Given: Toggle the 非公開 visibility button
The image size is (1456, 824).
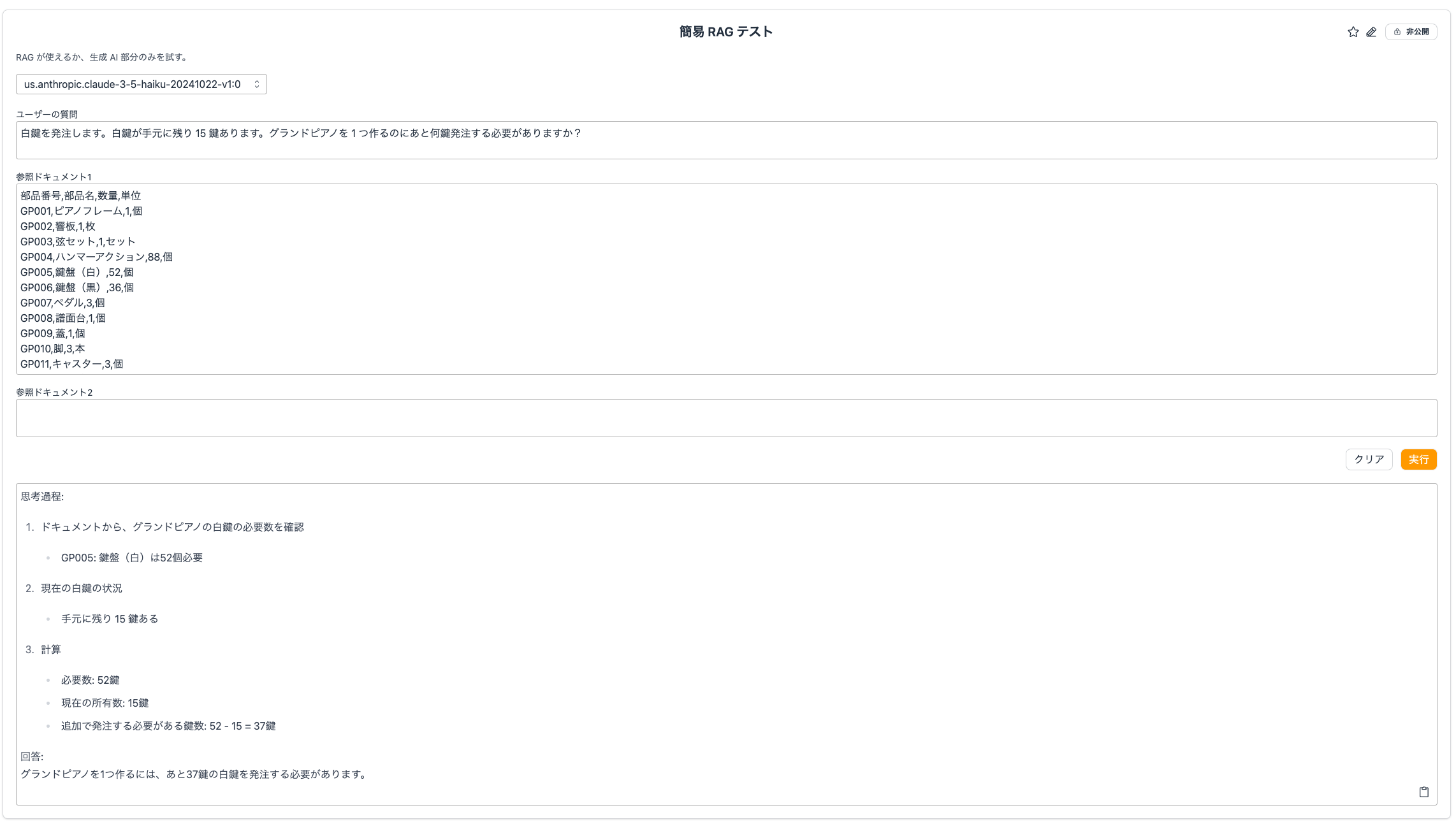Looking at the screenshot, I should (x=1411, y=32).
